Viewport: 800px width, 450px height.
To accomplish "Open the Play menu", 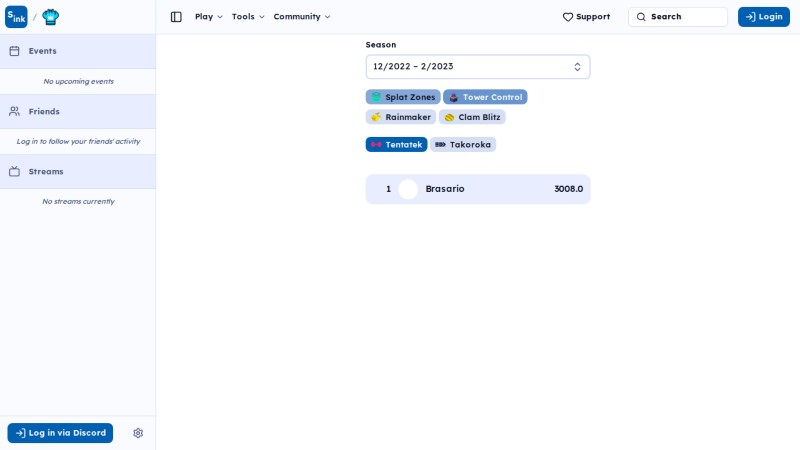I will [x=209, y=17].
